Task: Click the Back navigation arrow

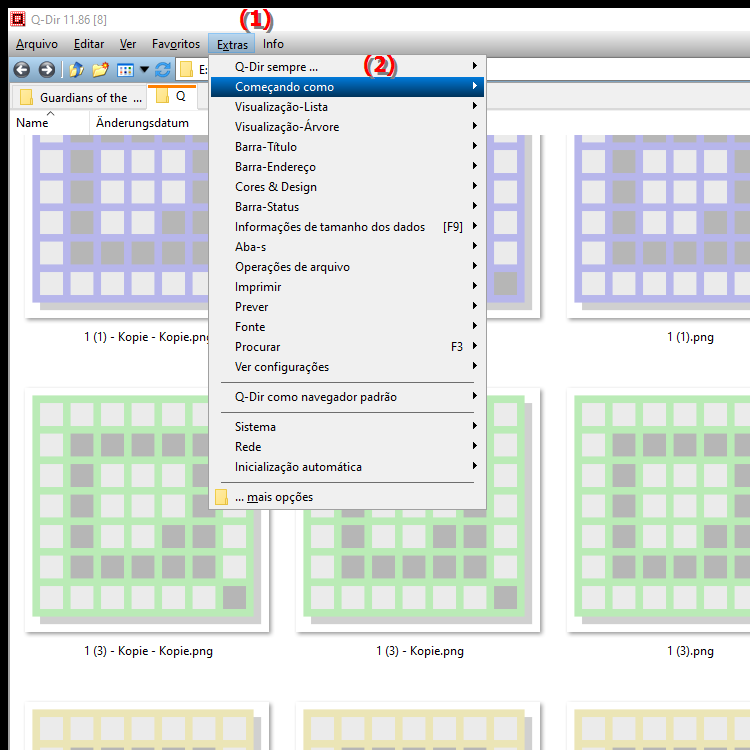Action: tap(22, 70)
